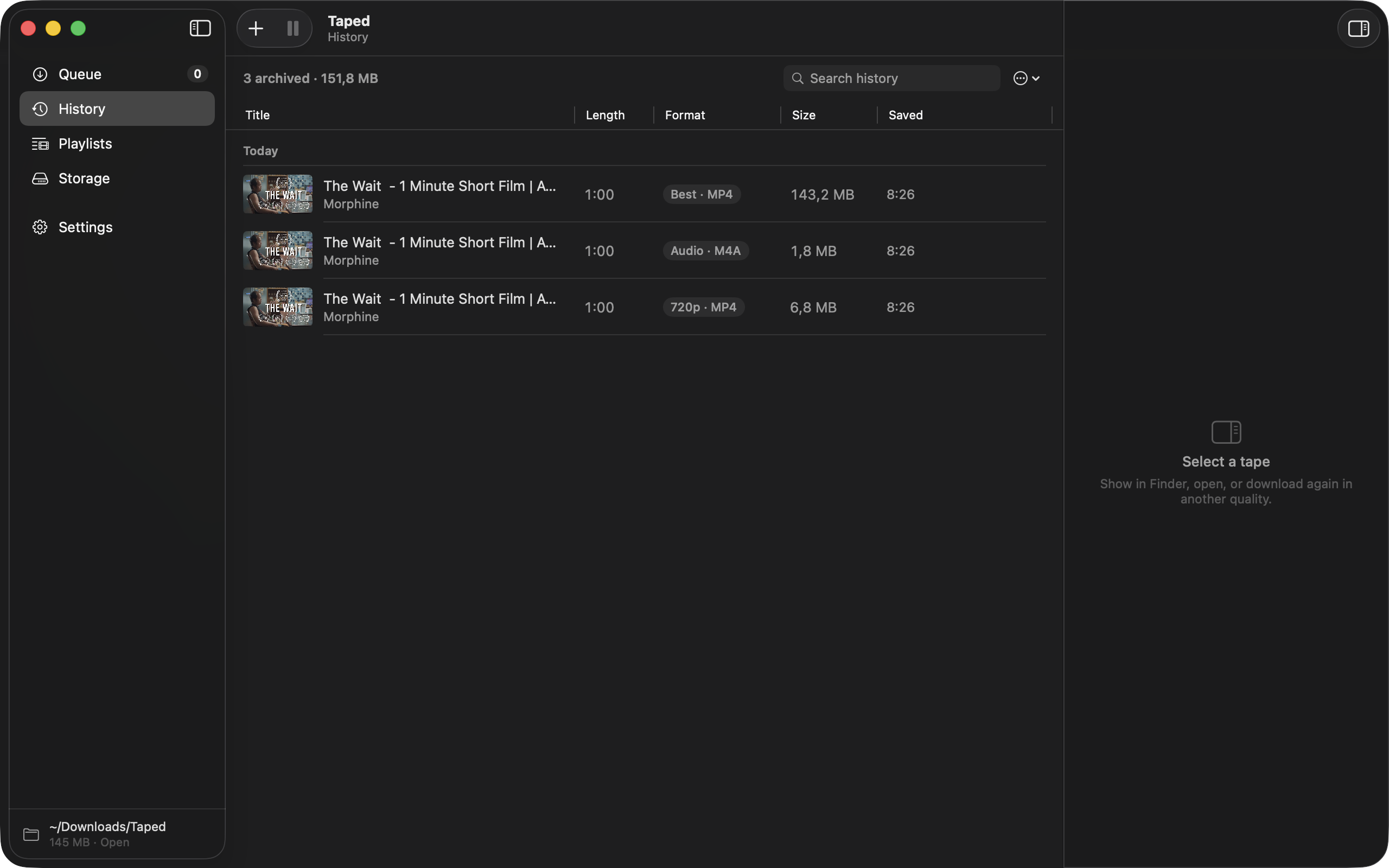Sort by the Saved column header
The height and width of the screenshot is (868, 1389).
[905, 115]
